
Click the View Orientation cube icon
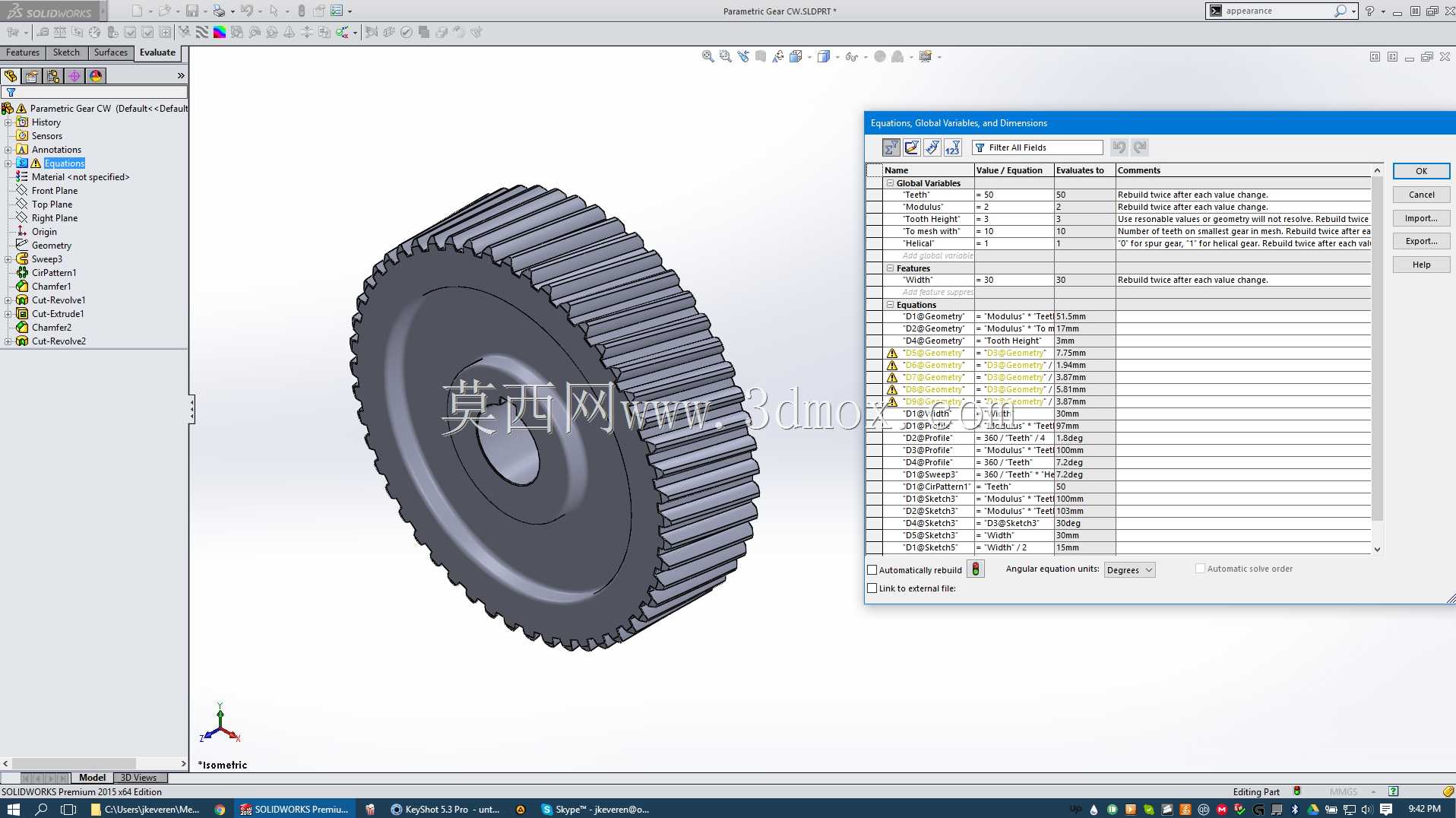coord(796,56)
